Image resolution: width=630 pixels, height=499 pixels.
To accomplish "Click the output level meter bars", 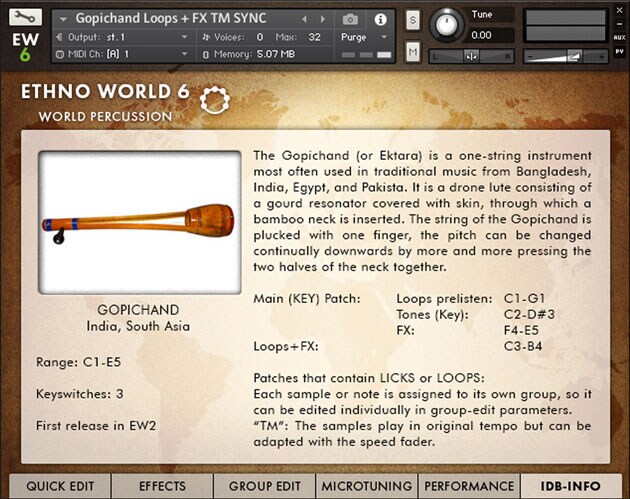I will pyautogui.click(x=566, y=26).
